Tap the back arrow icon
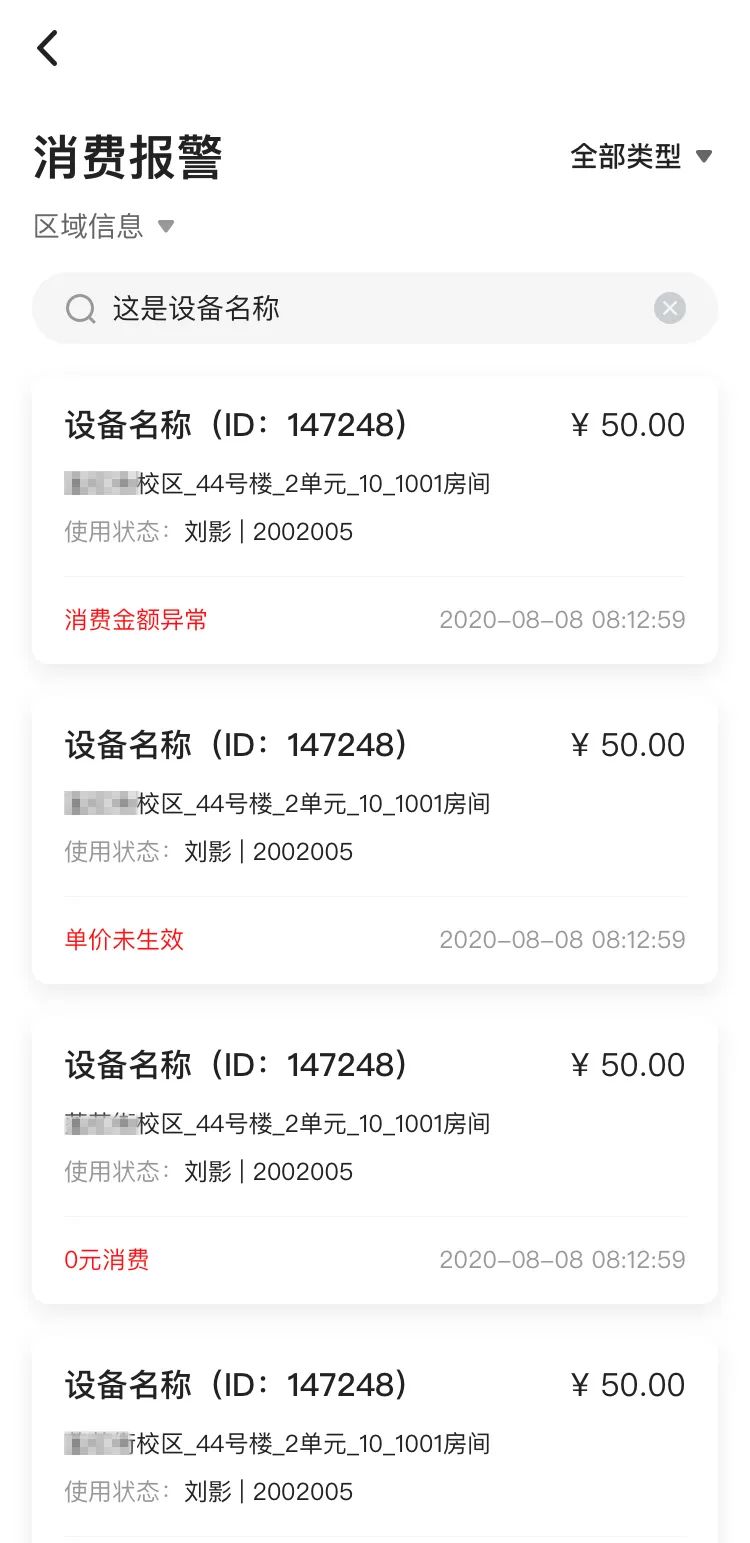 pos(48,48)
